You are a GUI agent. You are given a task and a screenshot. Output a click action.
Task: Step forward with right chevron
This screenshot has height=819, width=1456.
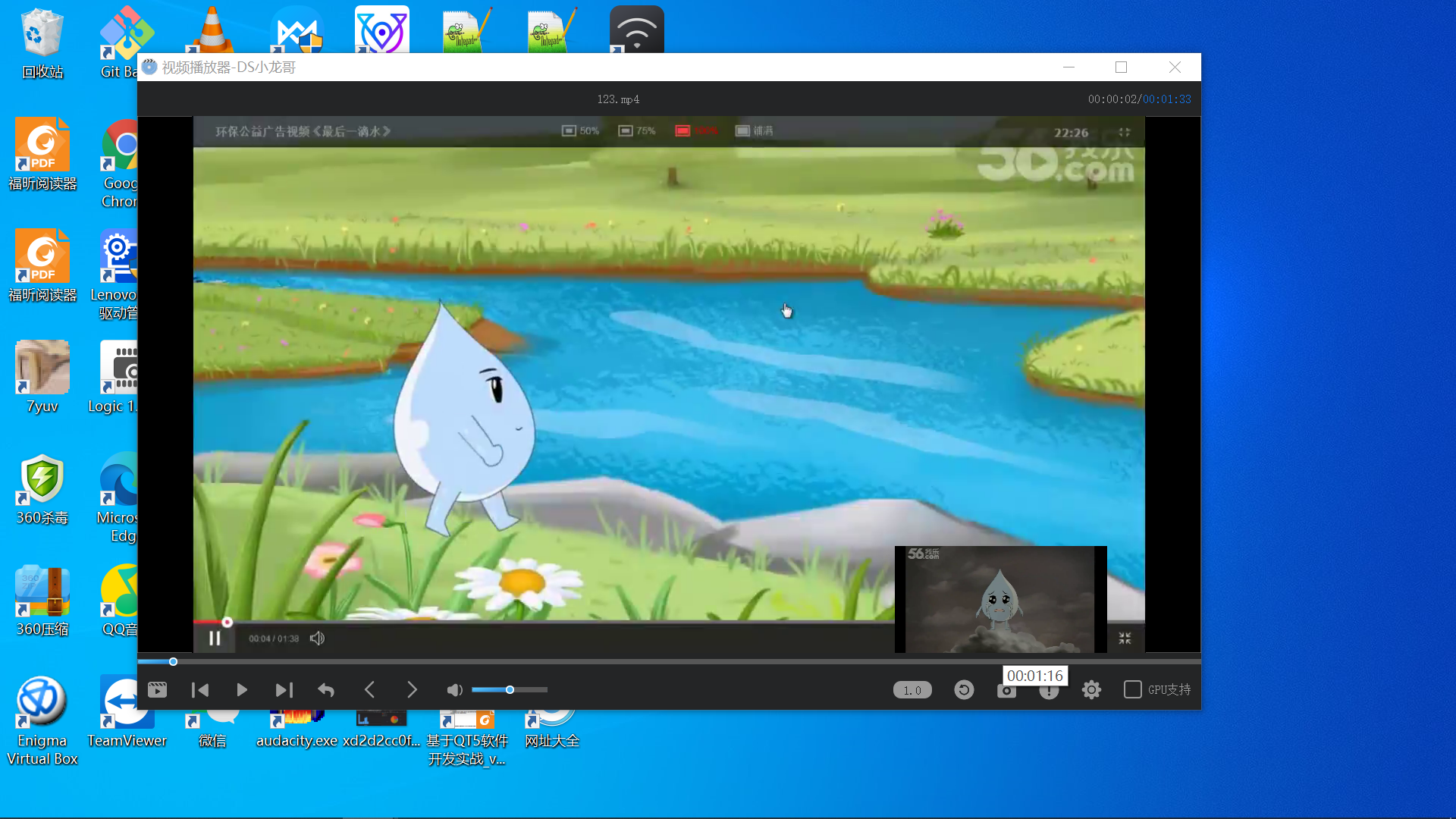click(x=412, y=690)
